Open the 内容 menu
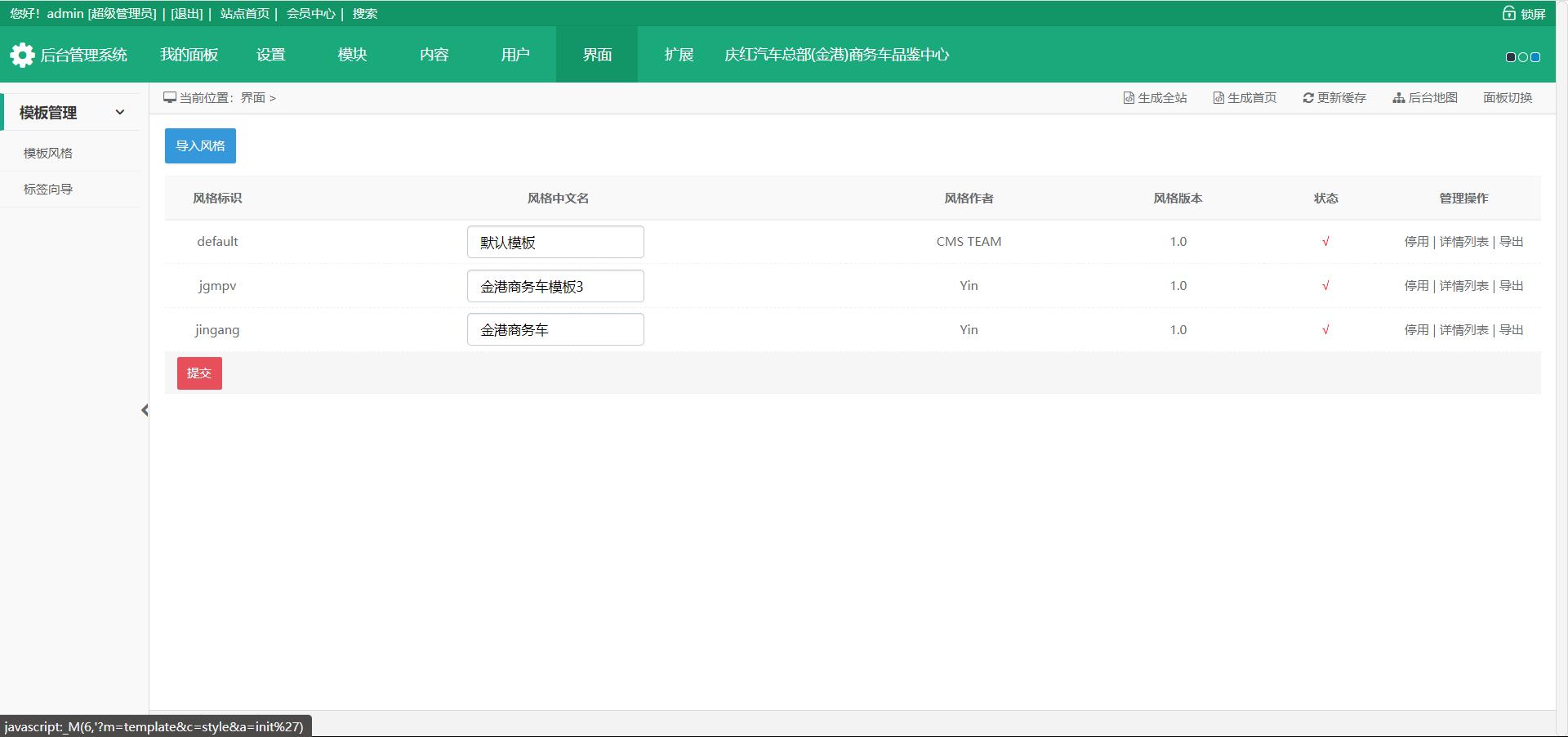Viewport: 1568px width, 737px height. coord(434,55)
